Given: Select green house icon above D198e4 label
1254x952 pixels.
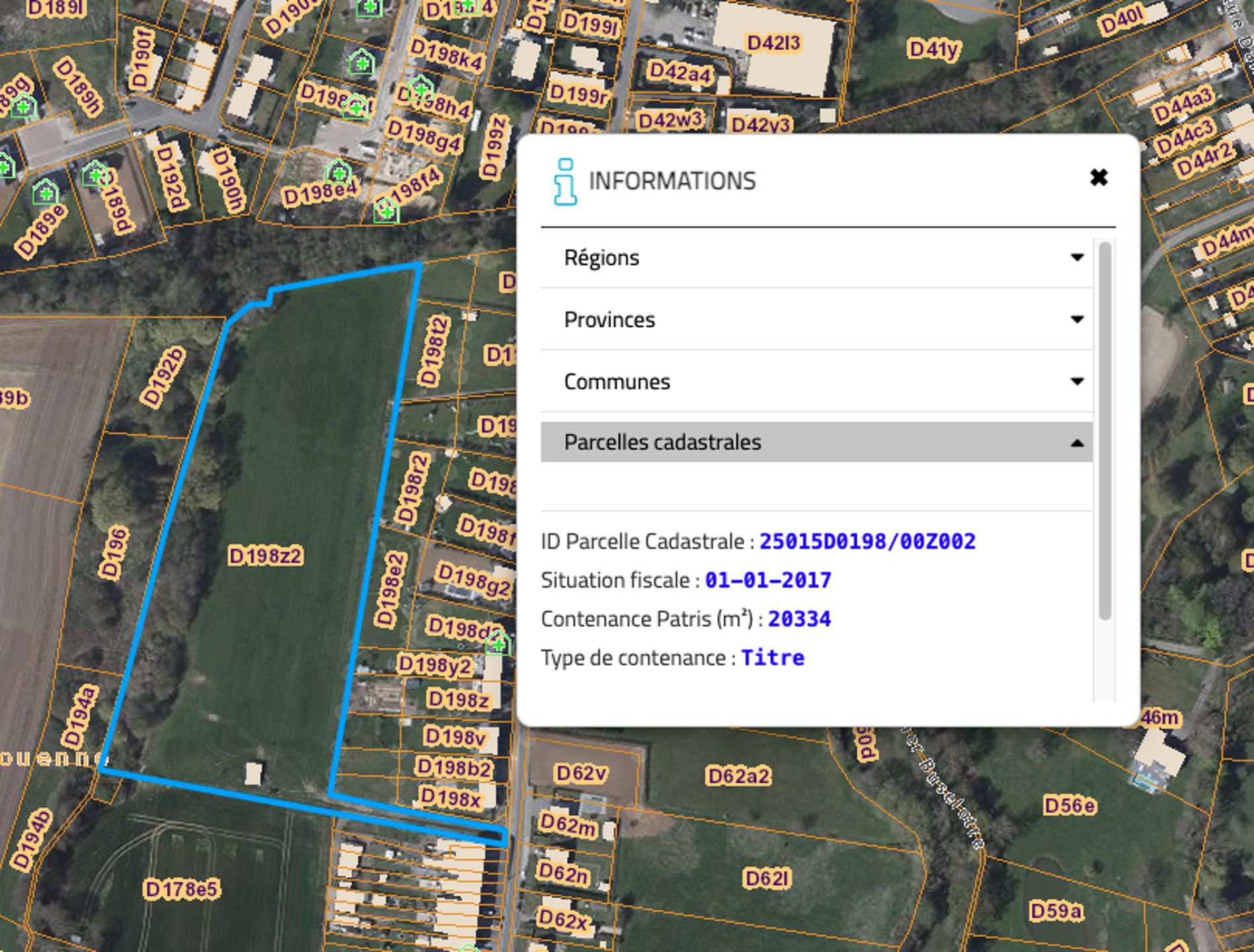Looking at the screenshot, I should [x=339, y=173].
